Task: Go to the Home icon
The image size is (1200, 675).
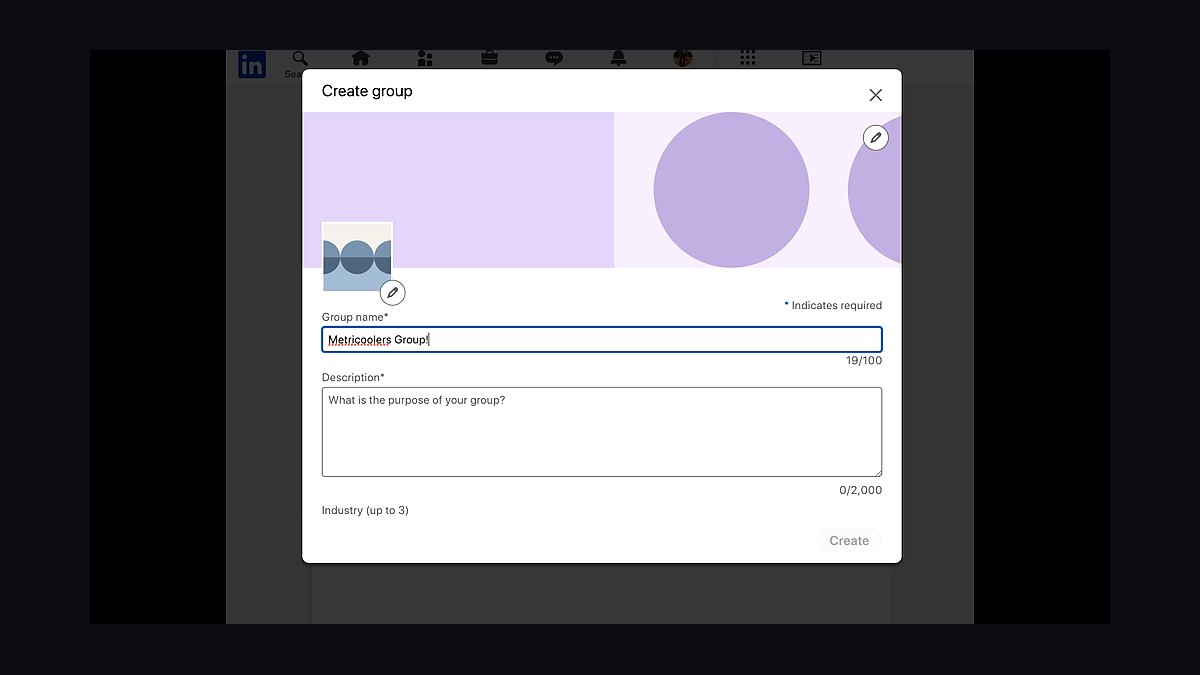Action: coord(361,59)
